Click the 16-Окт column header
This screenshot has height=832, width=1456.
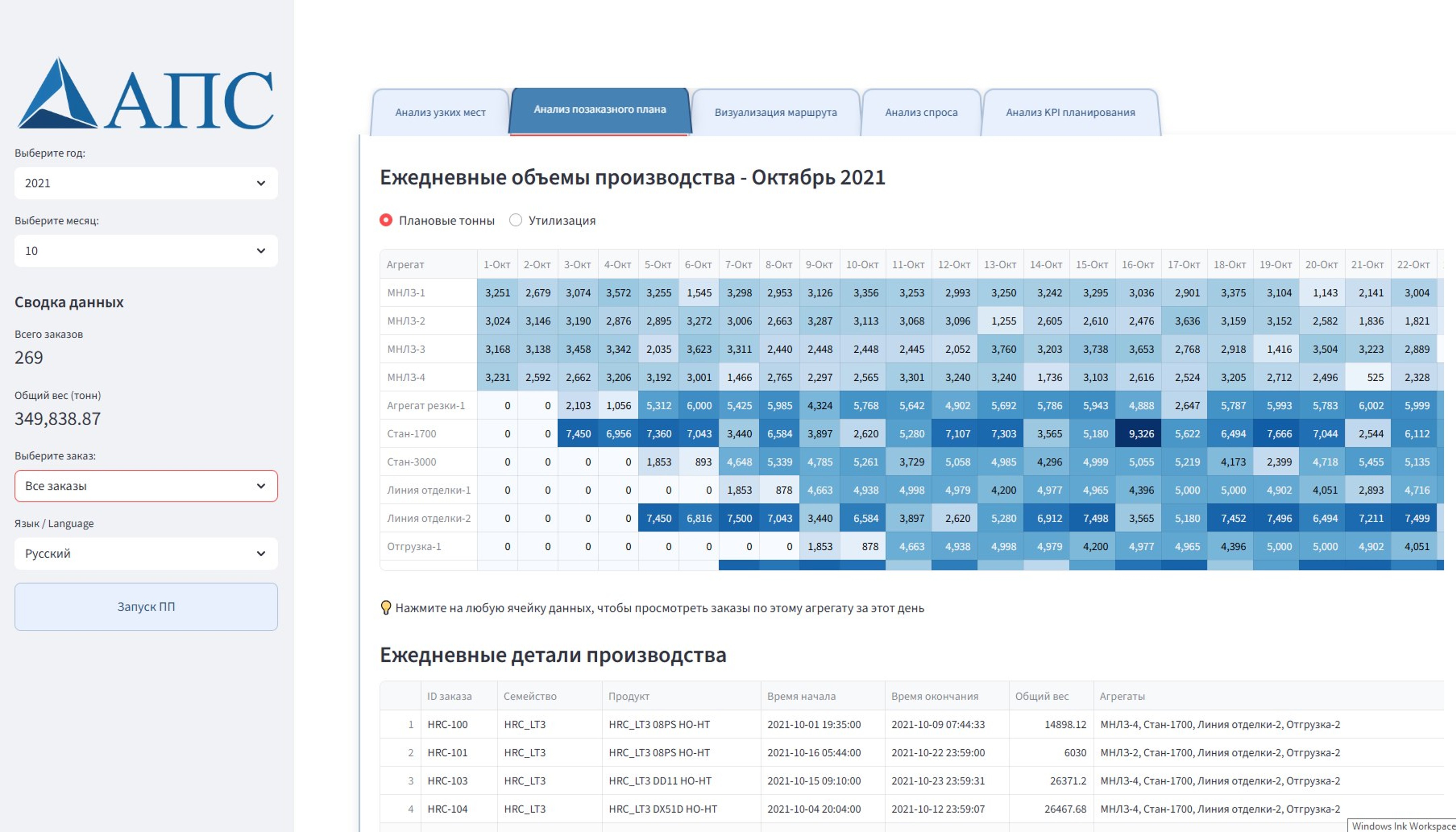click(x=1137, y=265)
